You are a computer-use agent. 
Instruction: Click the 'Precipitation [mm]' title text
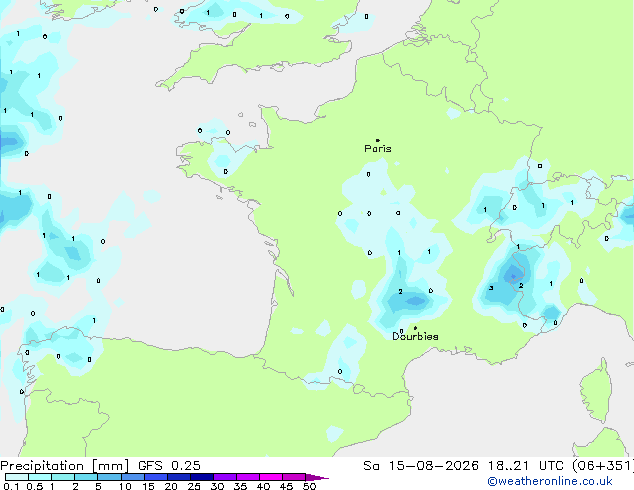click(65, 466)
